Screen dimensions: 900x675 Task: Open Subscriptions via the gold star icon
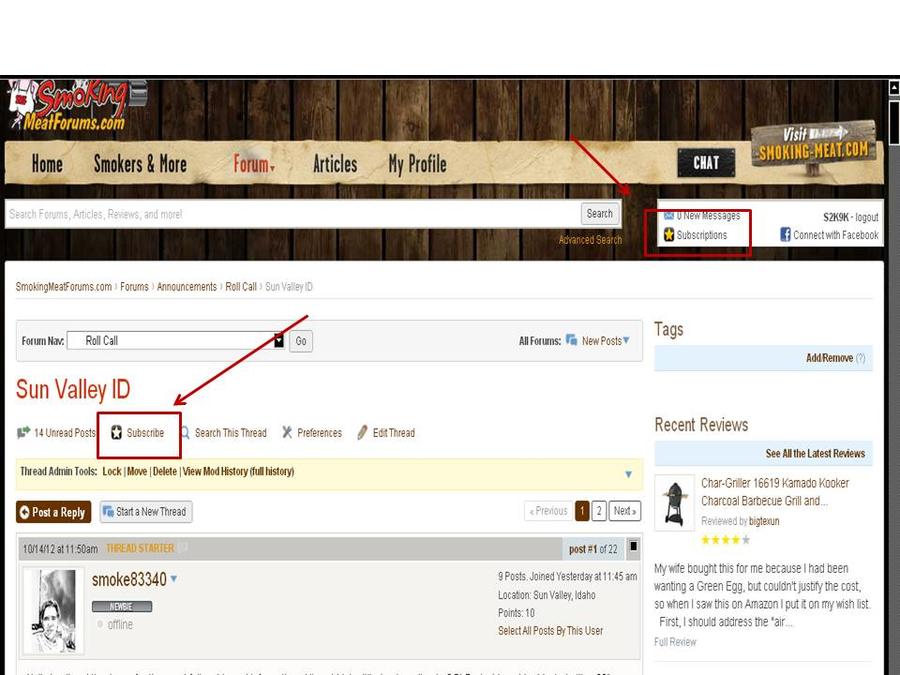tap(669, 235)
